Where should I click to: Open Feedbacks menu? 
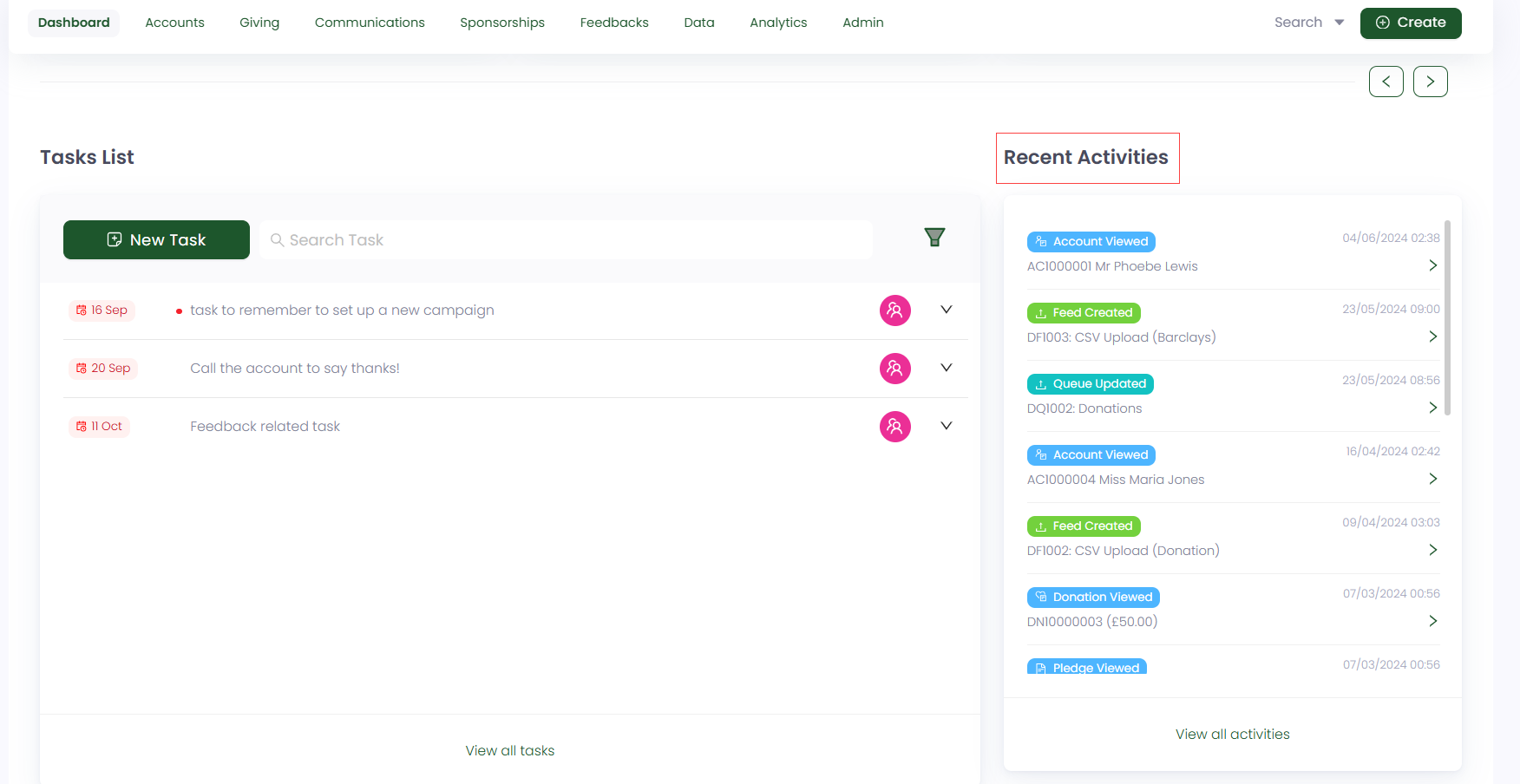614,23
